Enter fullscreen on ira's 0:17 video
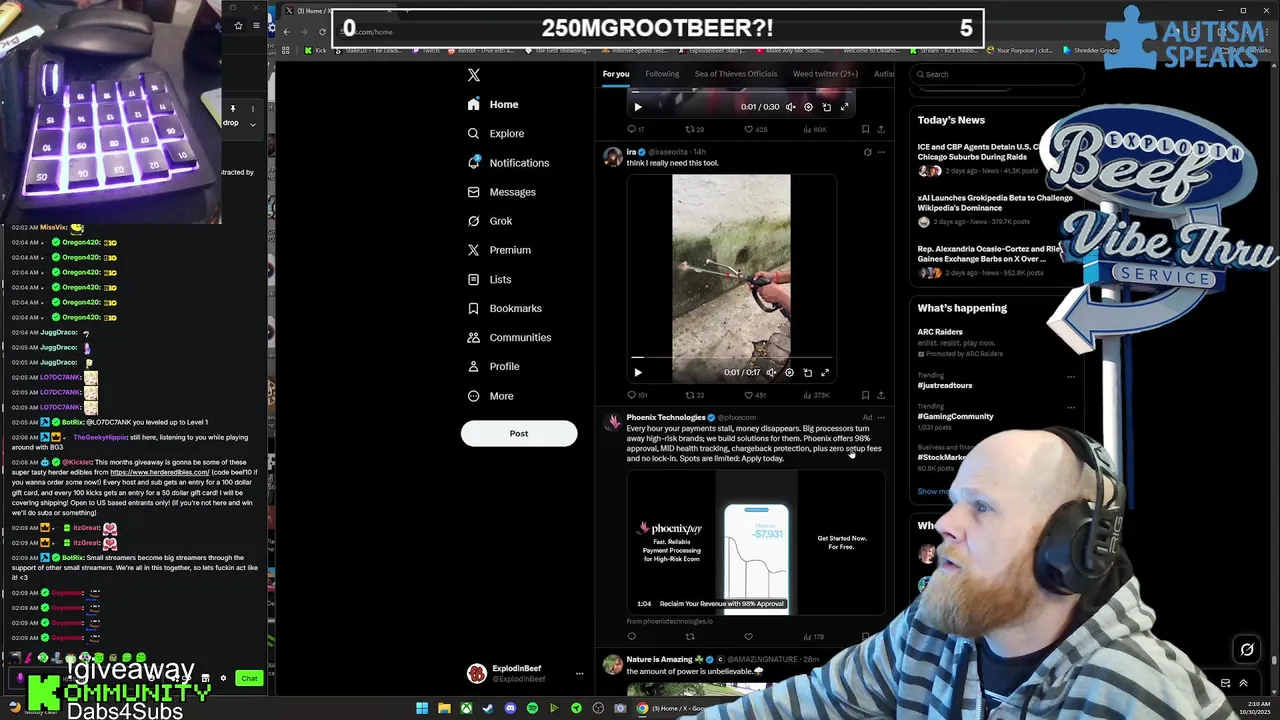 coord(825,373)
